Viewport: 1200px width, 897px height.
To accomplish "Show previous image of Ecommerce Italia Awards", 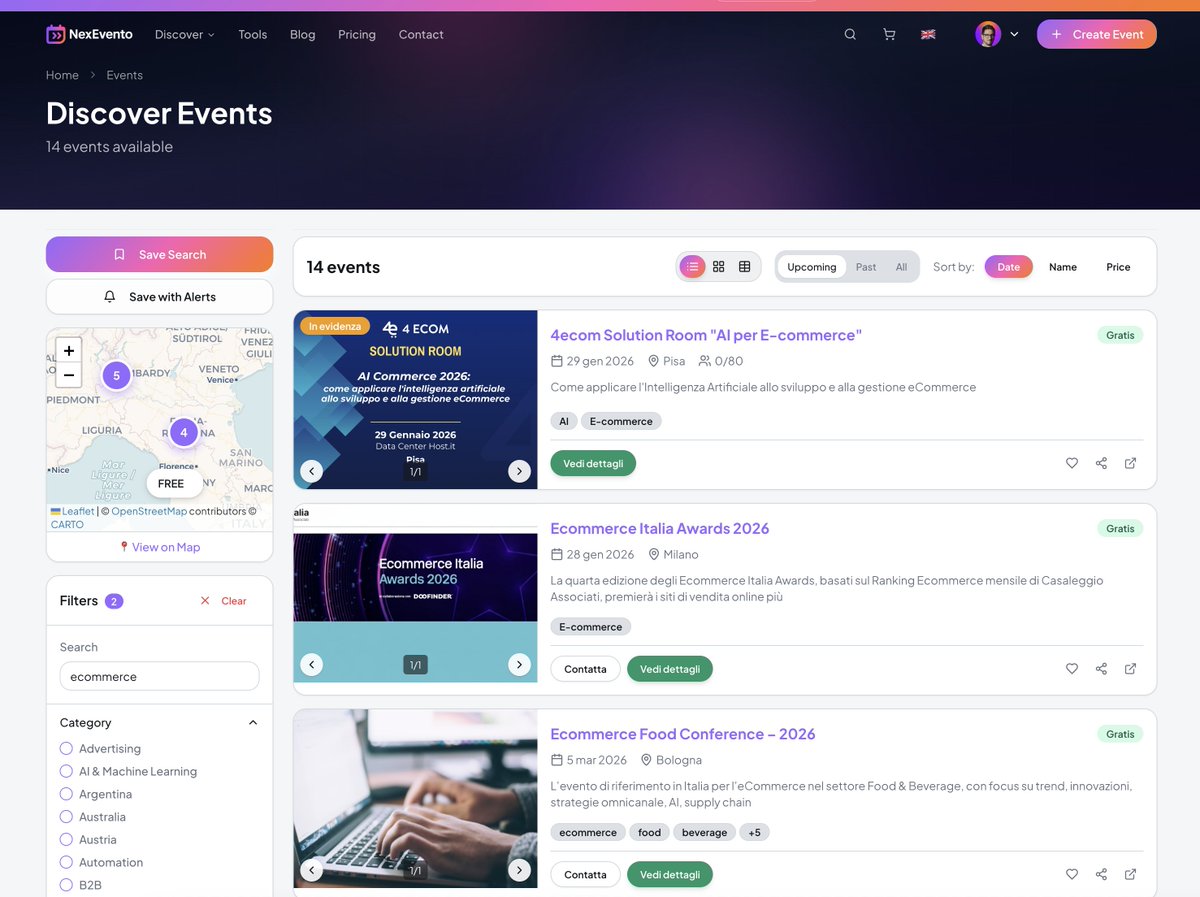I will click(312, 664).
